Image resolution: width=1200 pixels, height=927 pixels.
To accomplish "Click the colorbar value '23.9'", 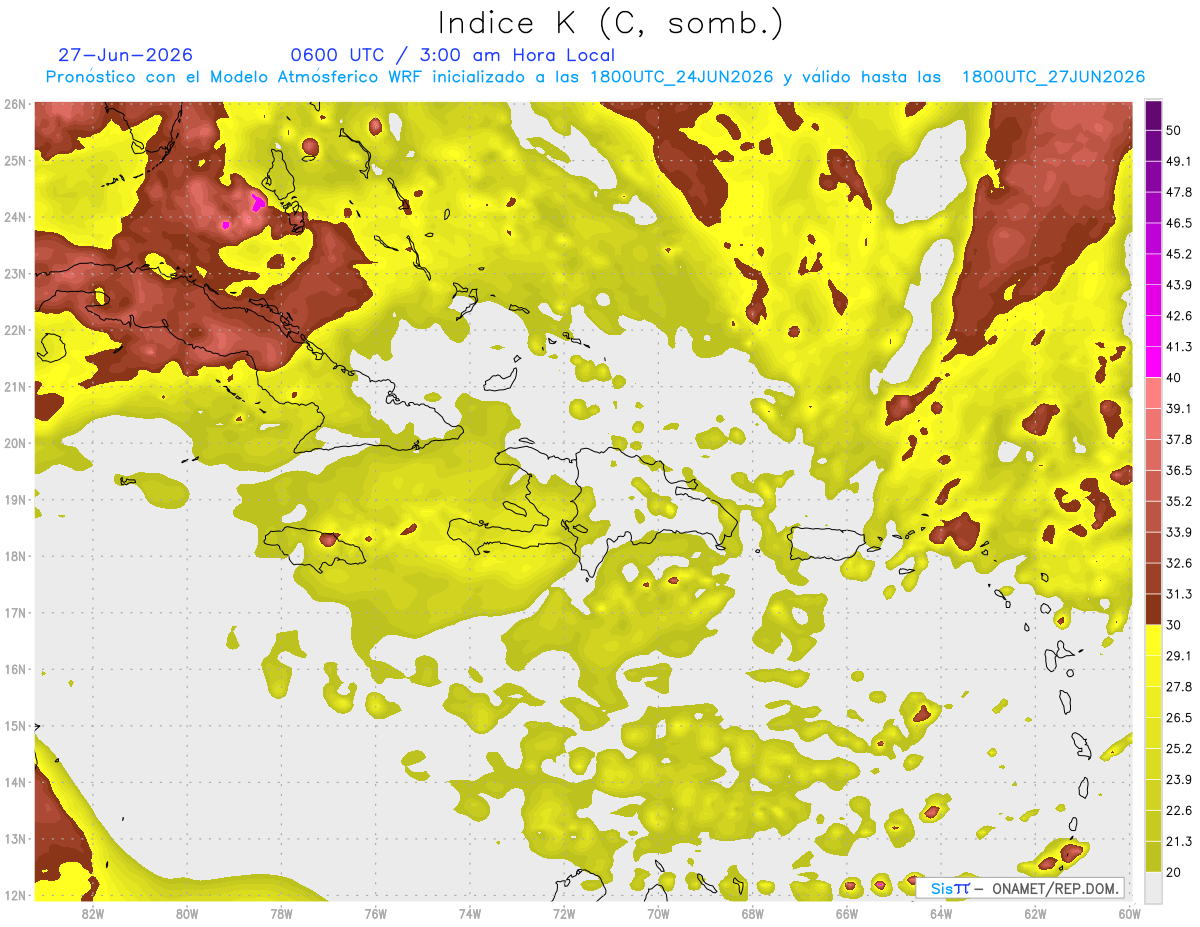I will [x=1178, y=779].
